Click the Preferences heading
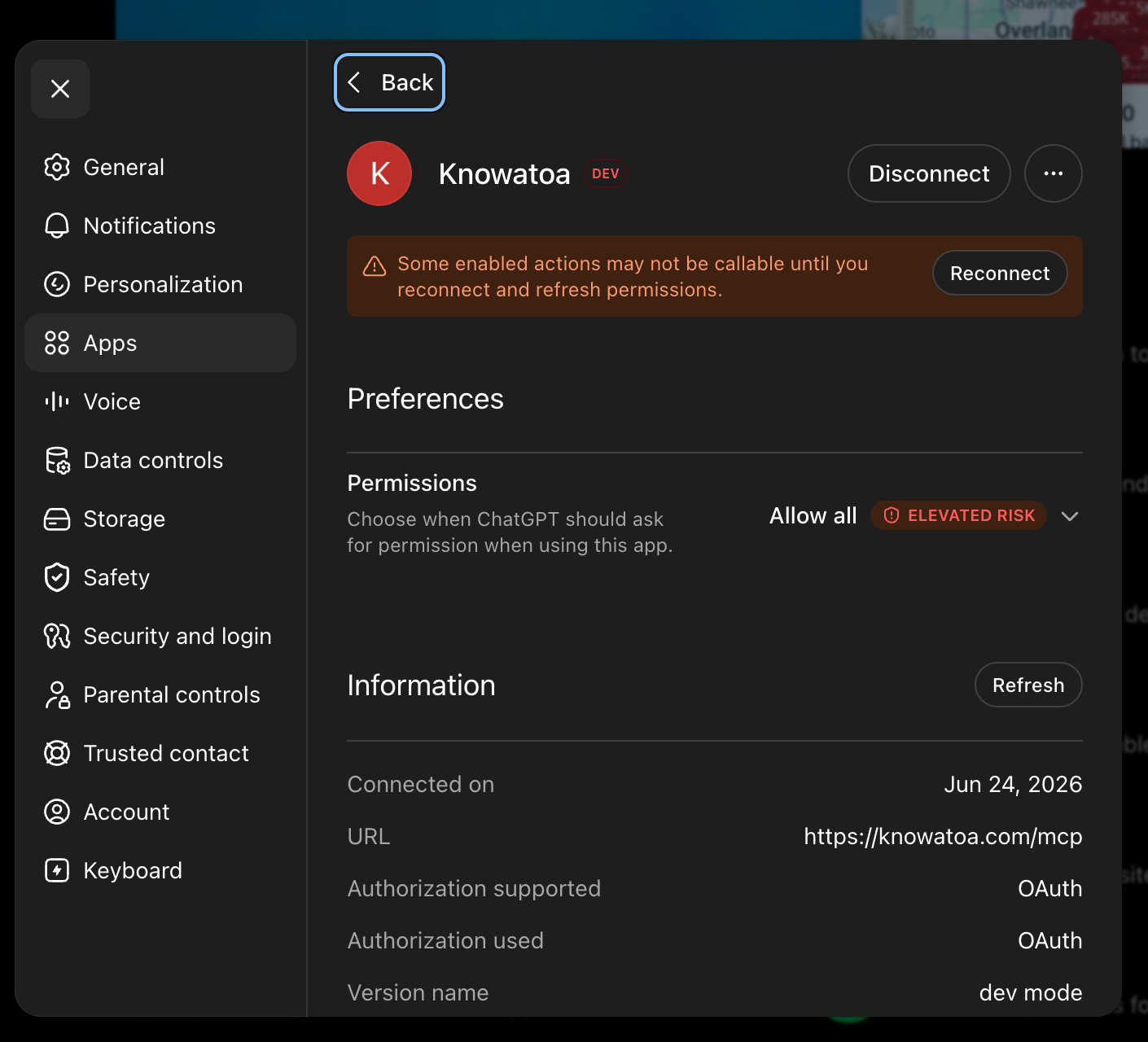Viewport: 1148px width, 1042px height. (425, 399)
